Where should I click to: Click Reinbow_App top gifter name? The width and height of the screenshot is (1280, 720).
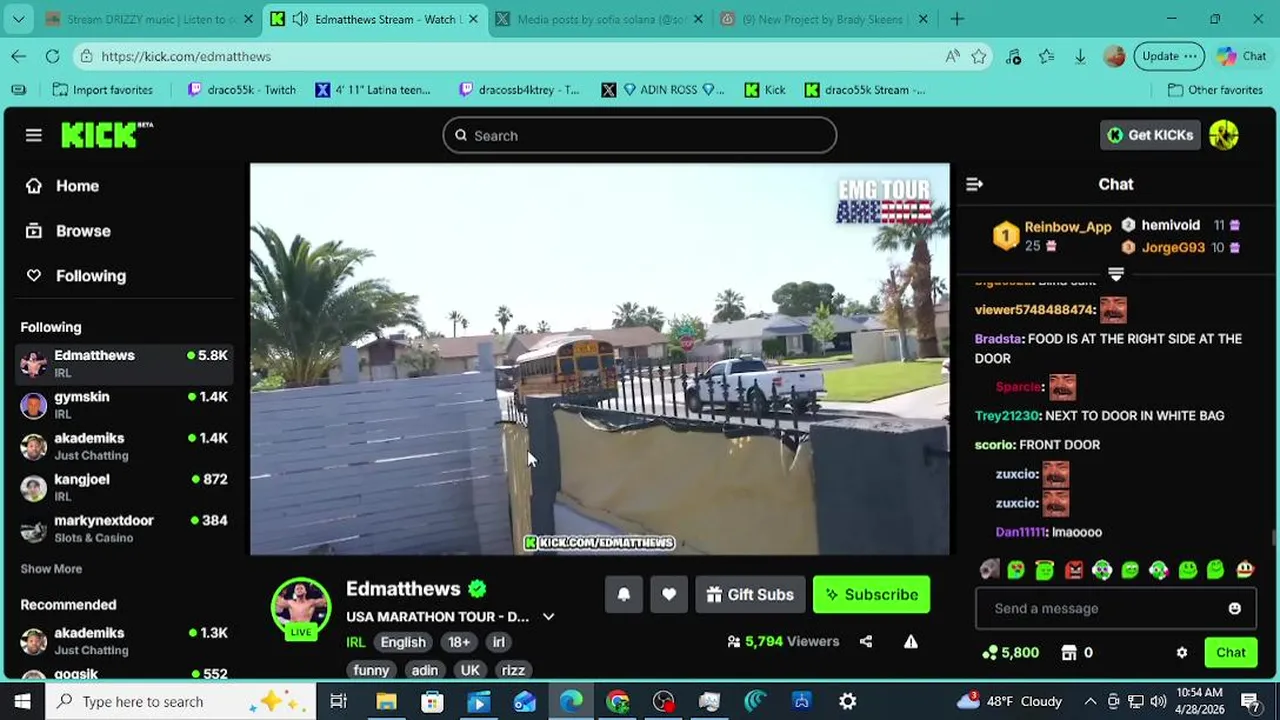coord(1067,227)
